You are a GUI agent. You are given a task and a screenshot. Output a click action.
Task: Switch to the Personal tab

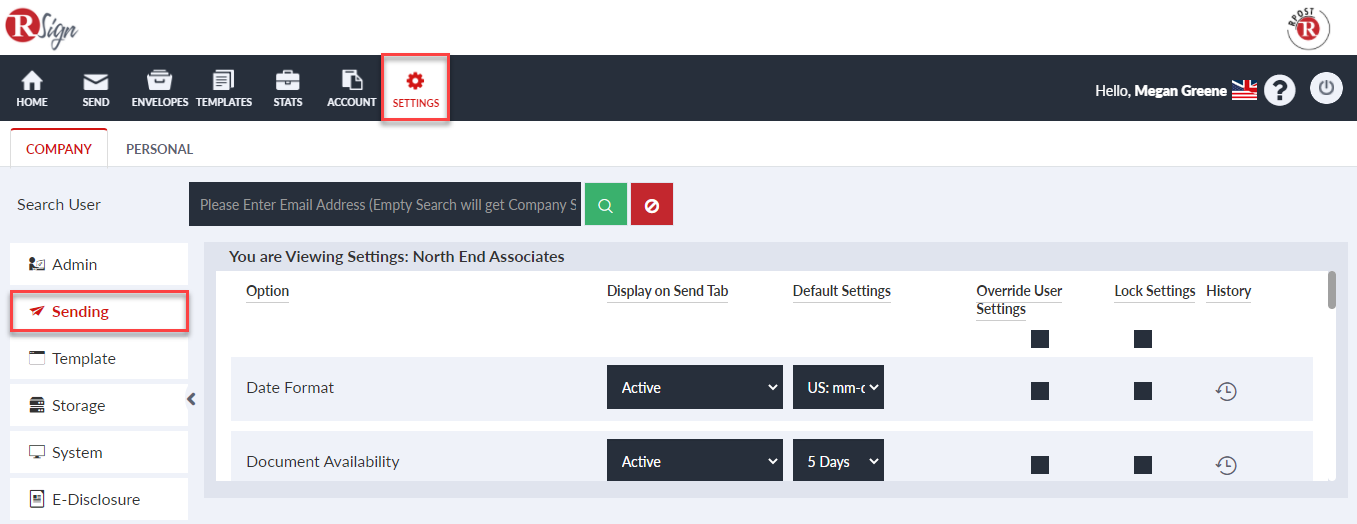159,149
